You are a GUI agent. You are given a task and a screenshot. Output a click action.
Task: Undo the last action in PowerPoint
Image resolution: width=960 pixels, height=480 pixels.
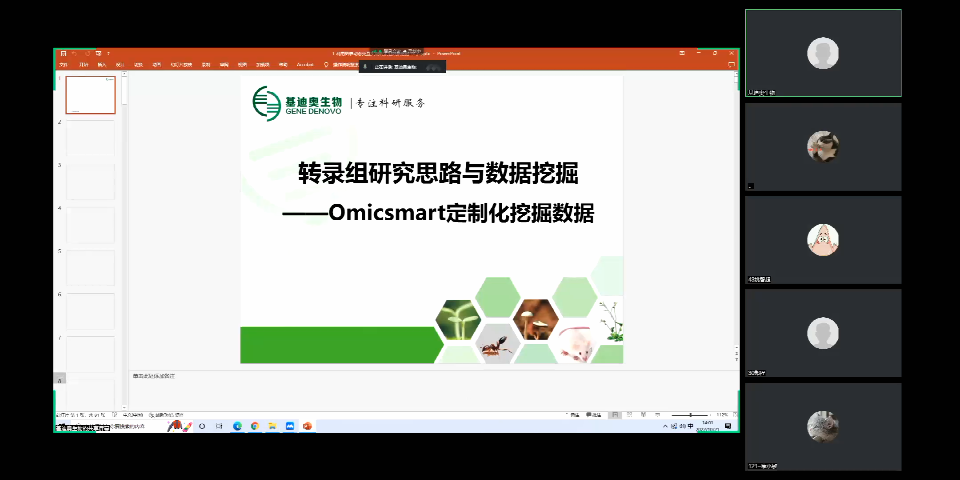coord(75,53)
